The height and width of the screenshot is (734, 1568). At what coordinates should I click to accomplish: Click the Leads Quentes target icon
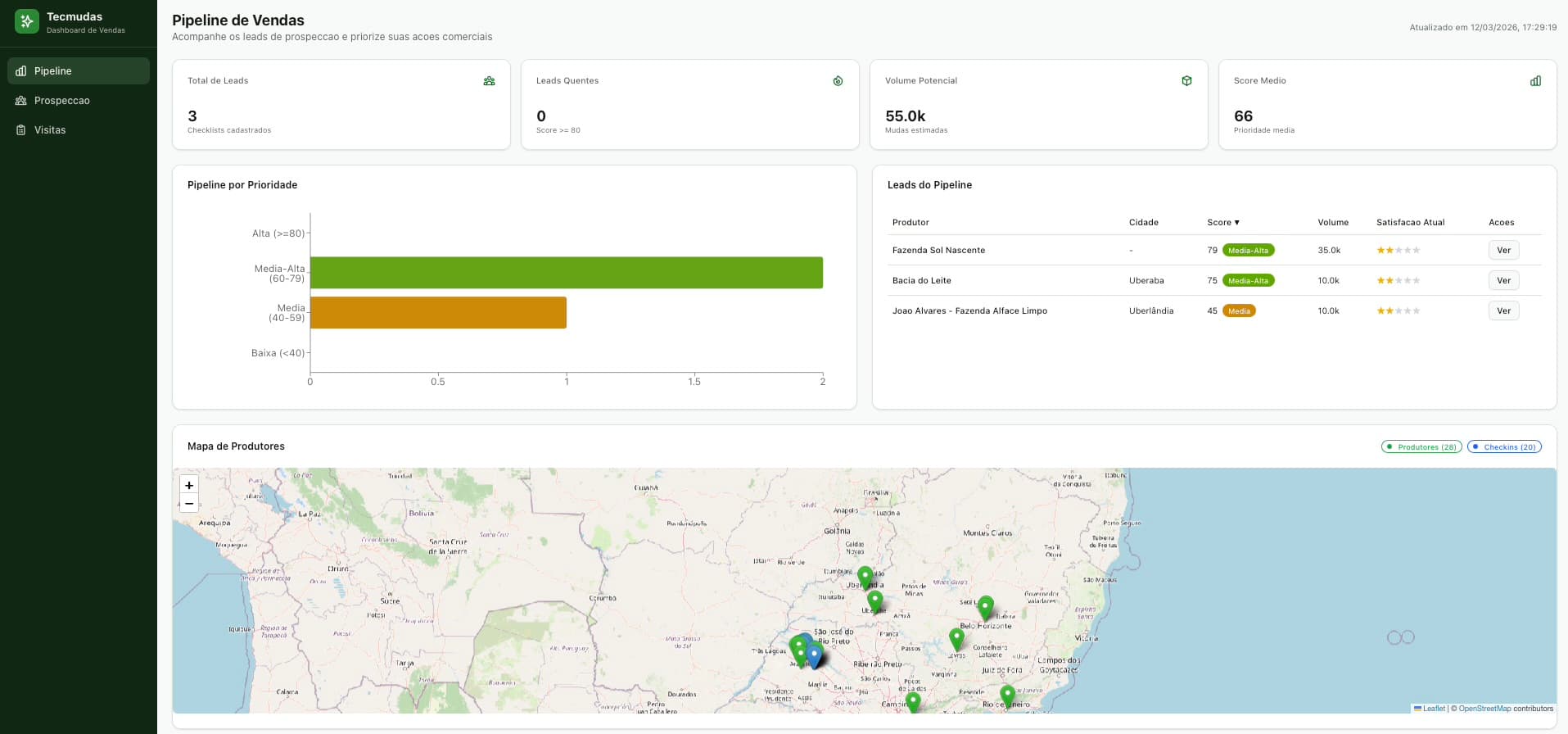pos(838,81)
